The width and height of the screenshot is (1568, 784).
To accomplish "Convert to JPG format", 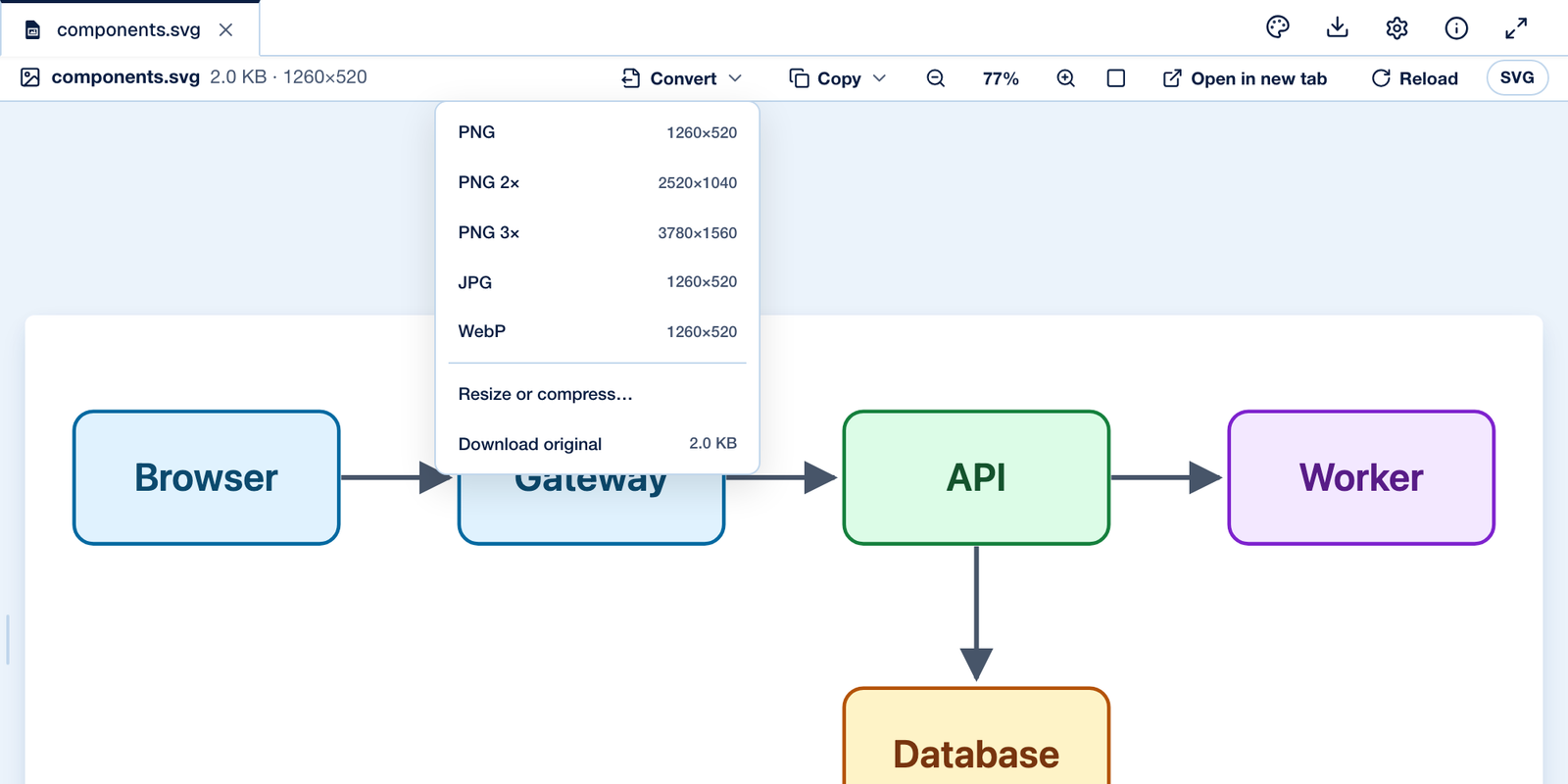I will [598, 282].
